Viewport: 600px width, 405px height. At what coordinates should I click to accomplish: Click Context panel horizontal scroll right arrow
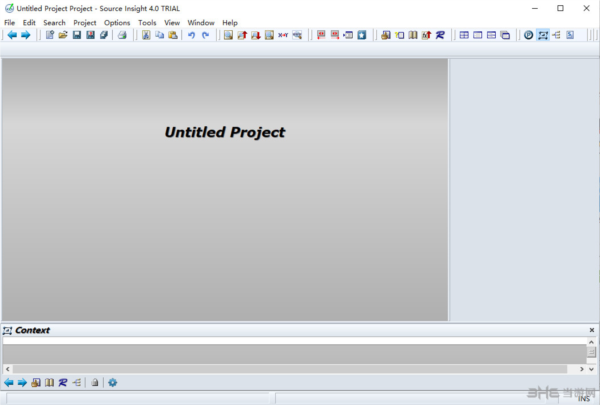[x=582, y=369]
